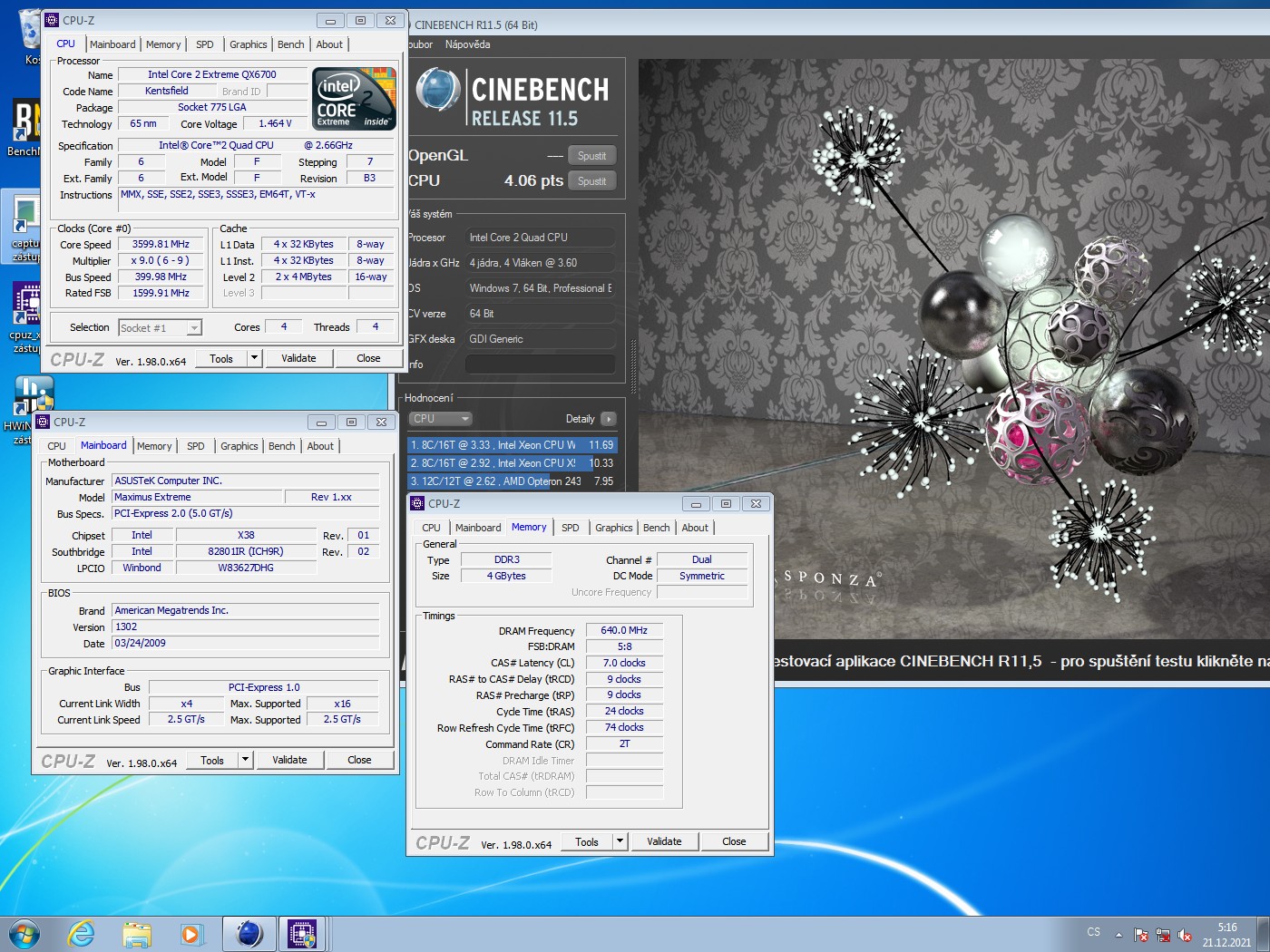Open the Benchmark desktop shortcut
Viewport: 1270px width, 952px height.
coord(25,129)
